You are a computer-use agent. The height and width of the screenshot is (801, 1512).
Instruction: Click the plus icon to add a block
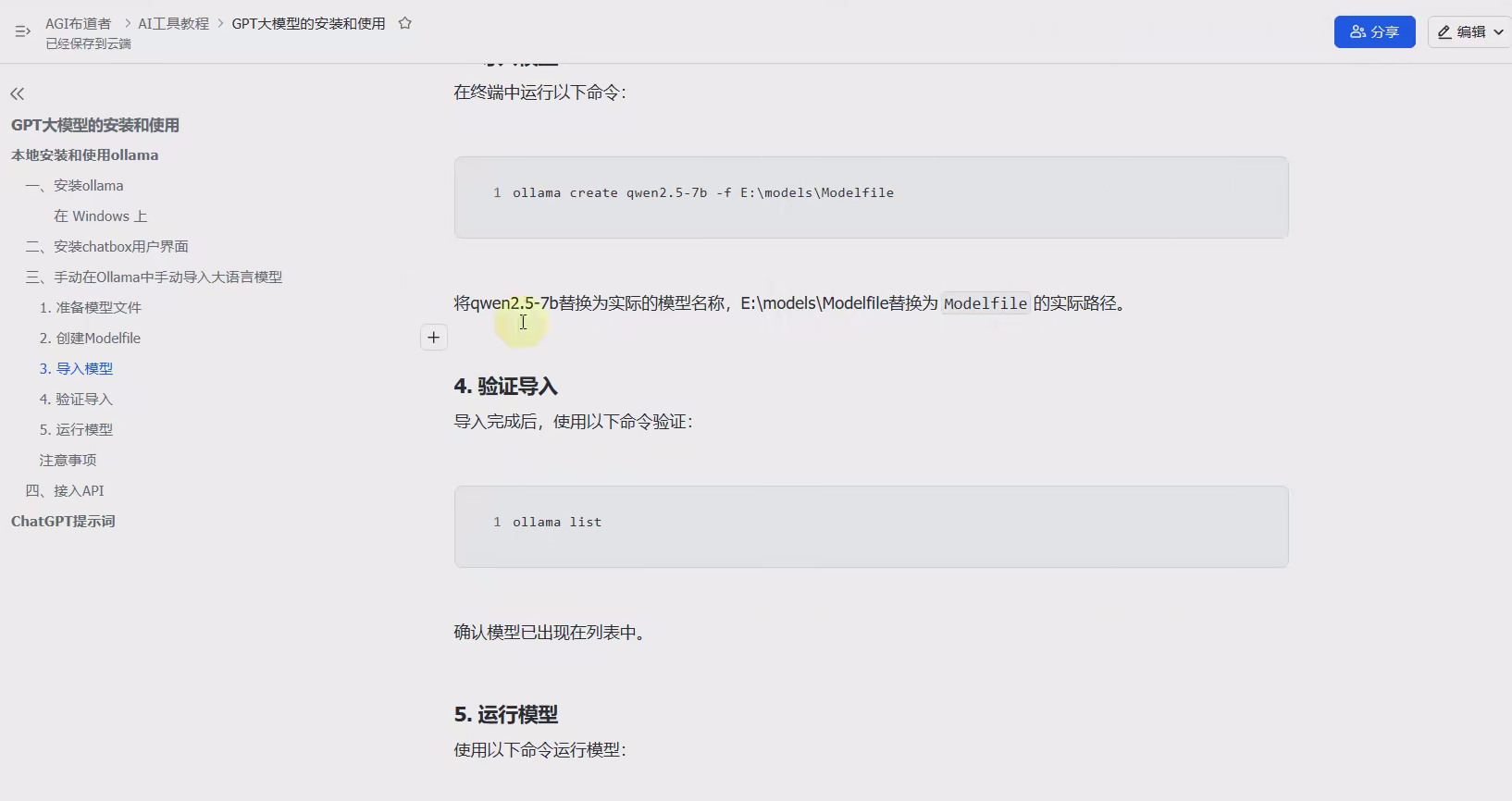click(x=434, y=338)
